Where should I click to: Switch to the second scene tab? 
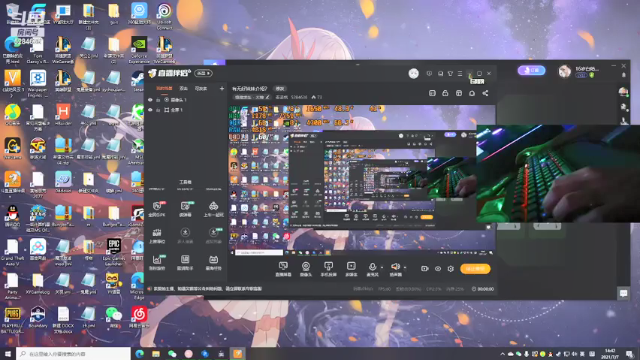[183, 88]
